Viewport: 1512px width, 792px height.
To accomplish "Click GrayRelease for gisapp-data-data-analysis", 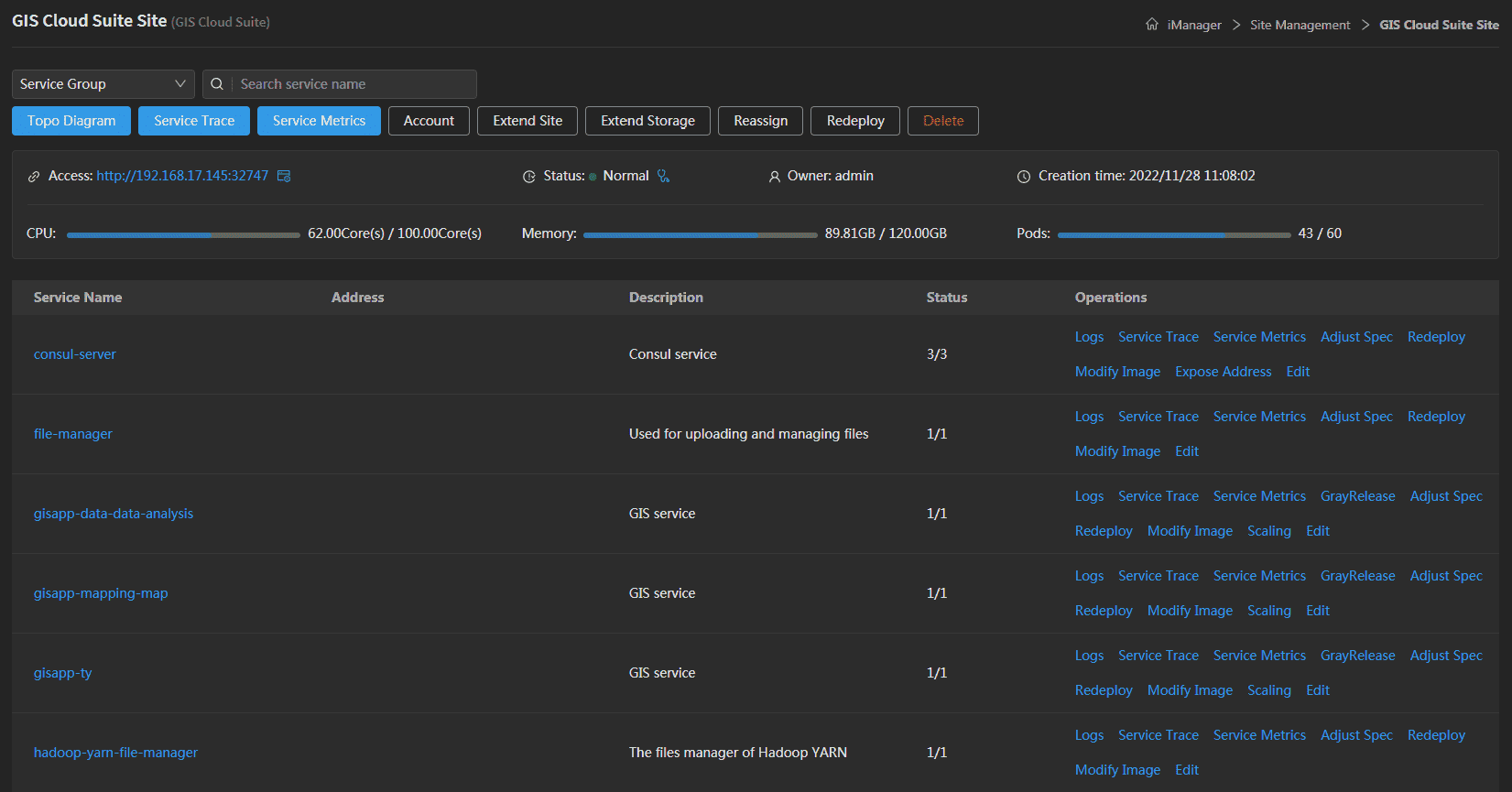I will pyautogui.click(x=1357, y=496).
